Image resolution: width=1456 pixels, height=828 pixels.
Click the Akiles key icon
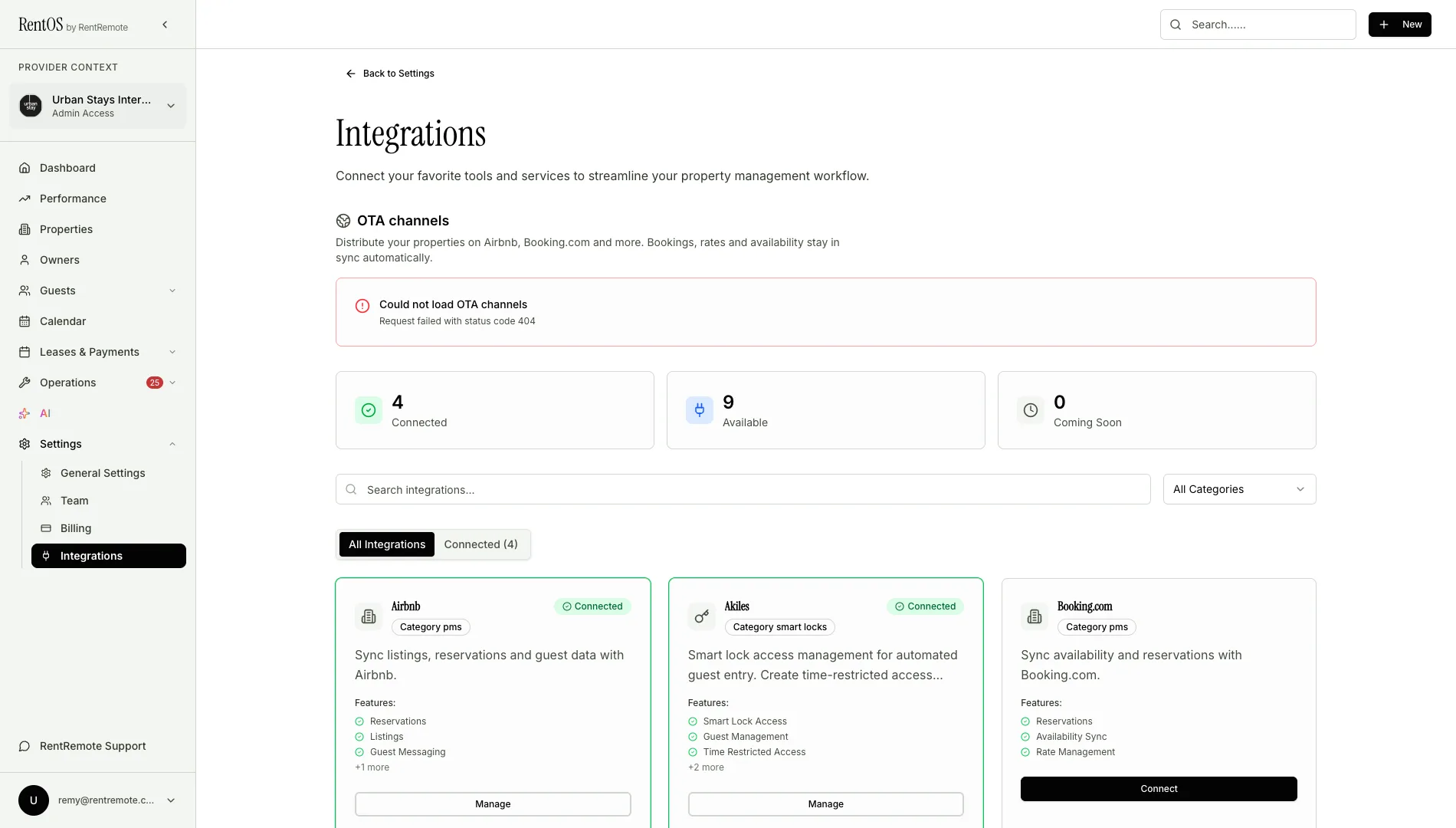click(702, 616)
